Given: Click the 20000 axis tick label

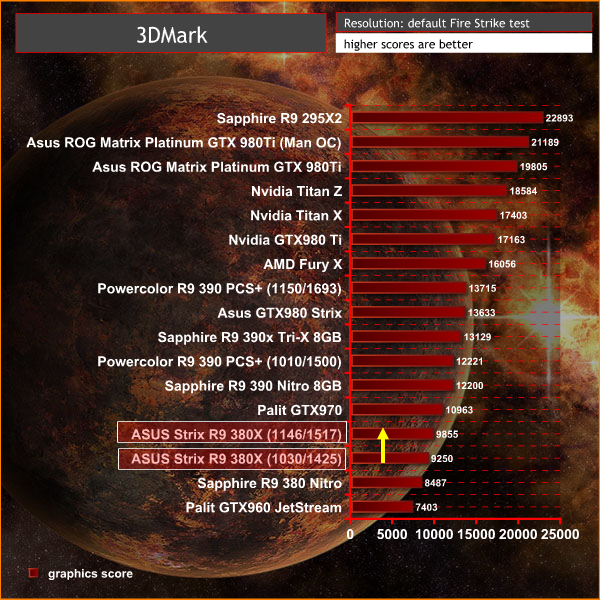Looking at the screenshot, I should [x=518, y=535].
